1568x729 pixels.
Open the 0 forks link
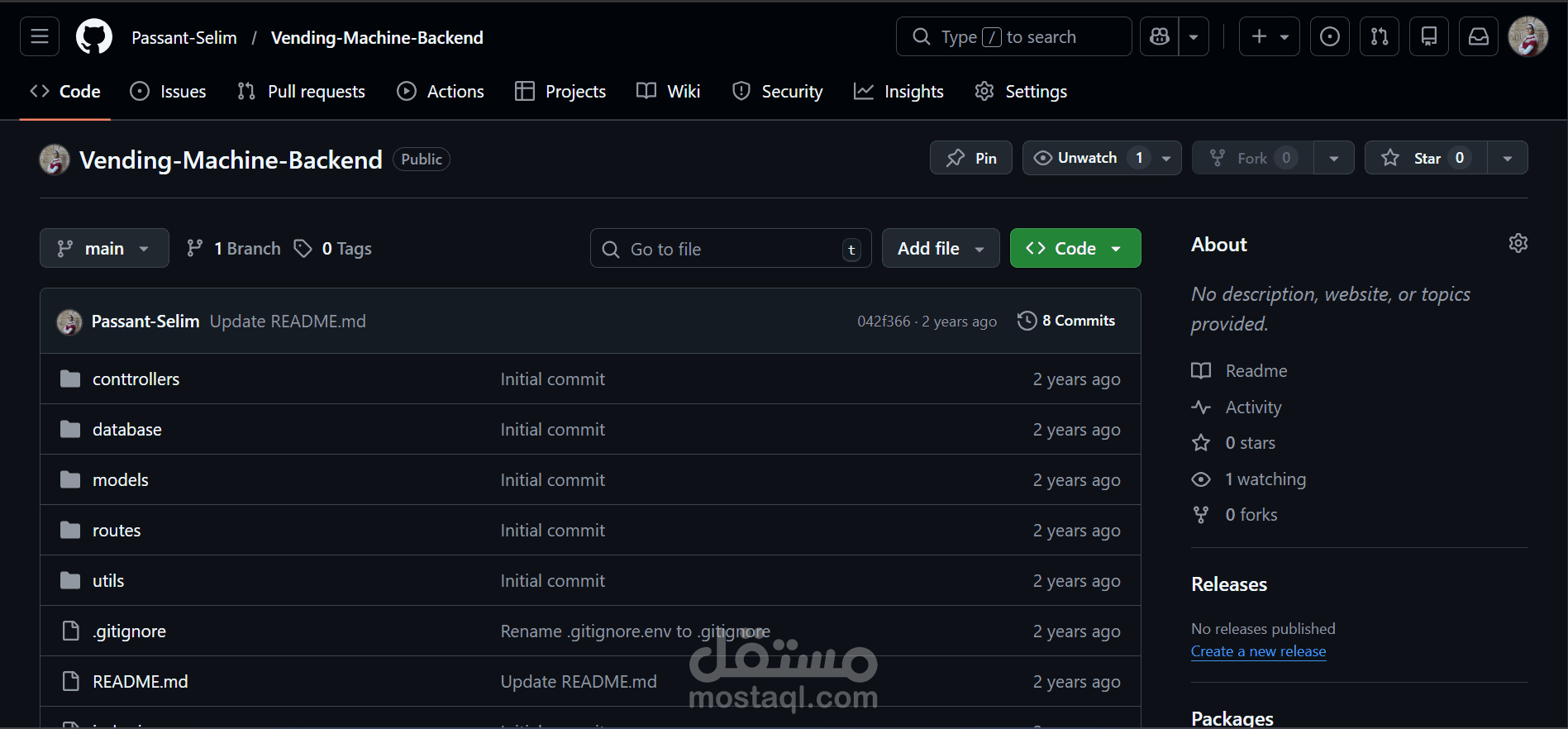tap(1234, 514)
